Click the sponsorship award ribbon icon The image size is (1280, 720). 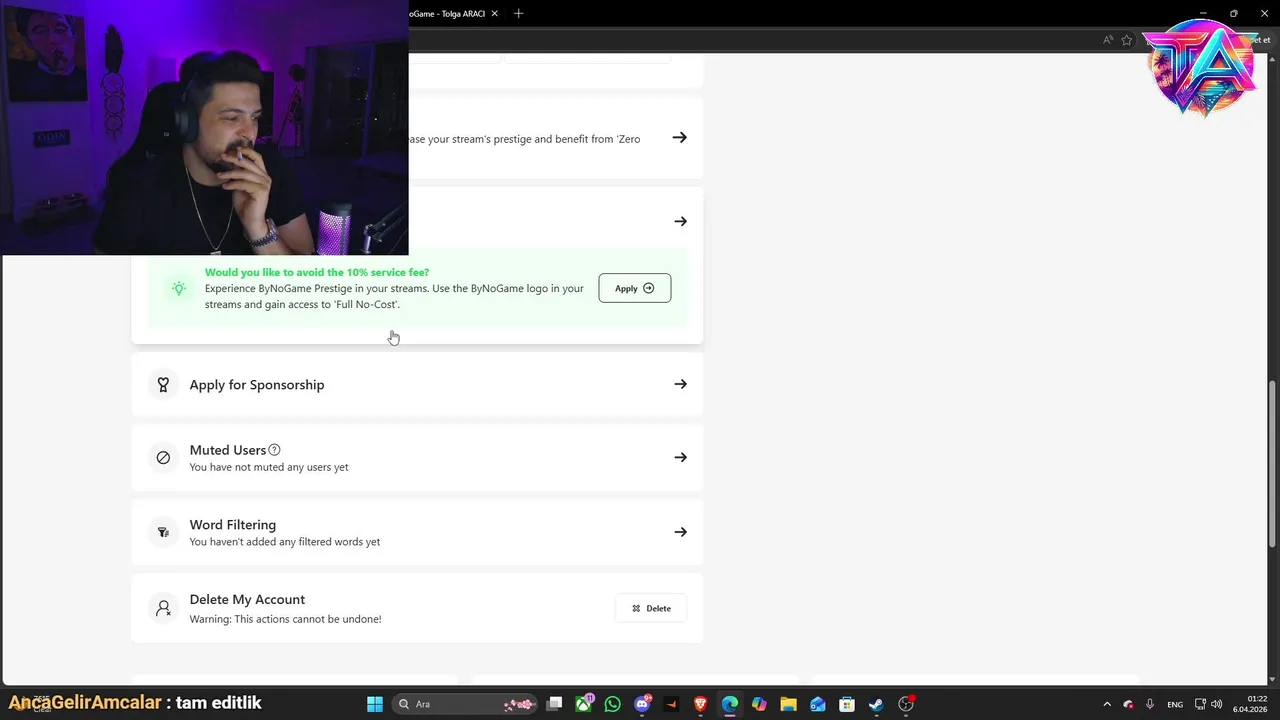163,384
